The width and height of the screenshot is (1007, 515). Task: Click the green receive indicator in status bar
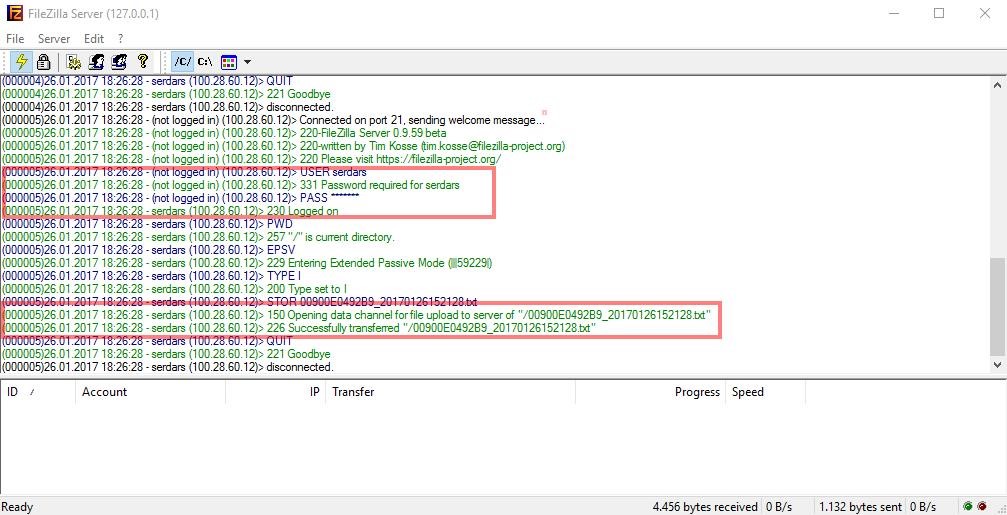pyautogui.click(x=967, y=507)
